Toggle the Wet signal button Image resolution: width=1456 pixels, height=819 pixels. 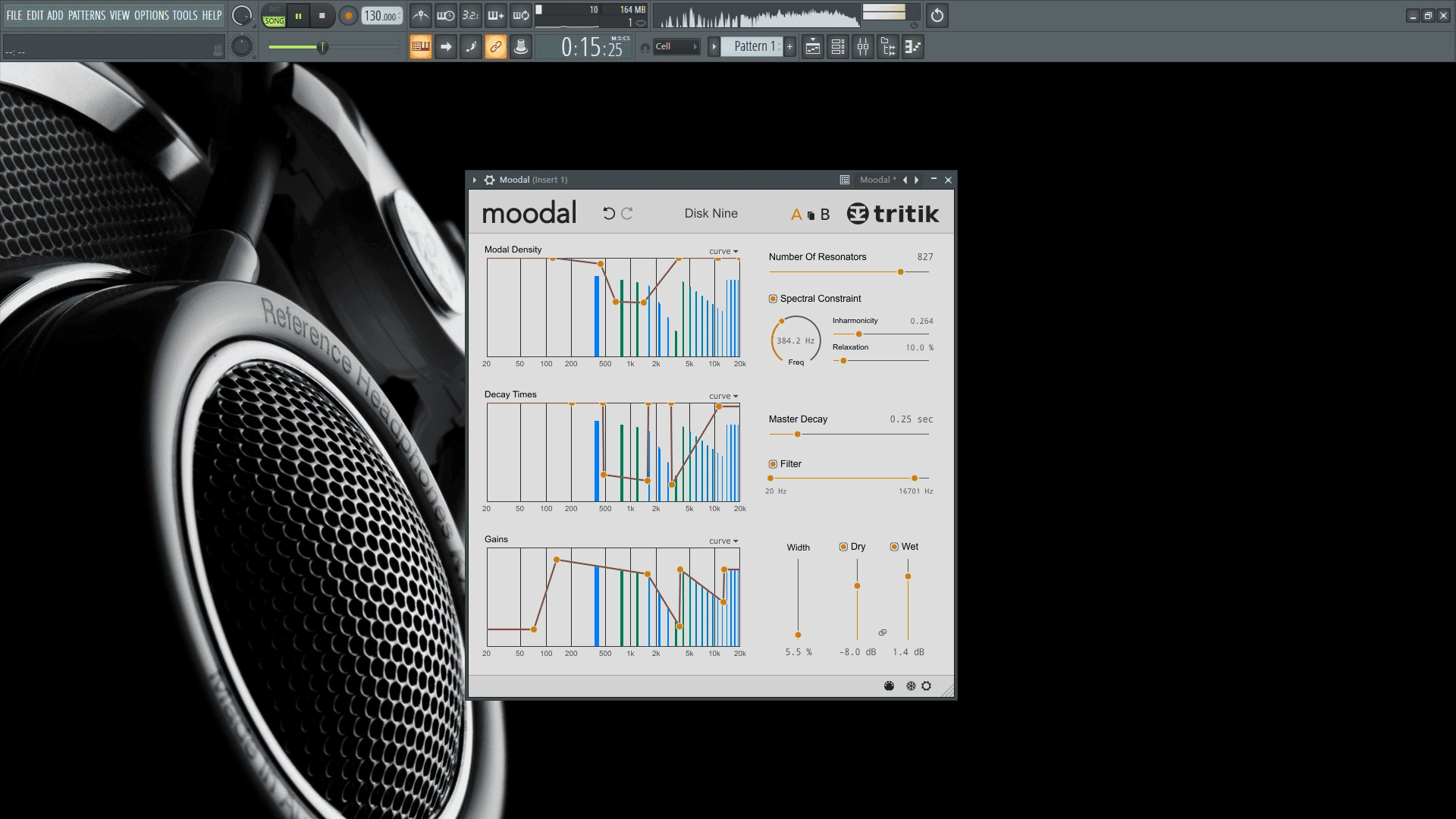(x=894, y=547)
